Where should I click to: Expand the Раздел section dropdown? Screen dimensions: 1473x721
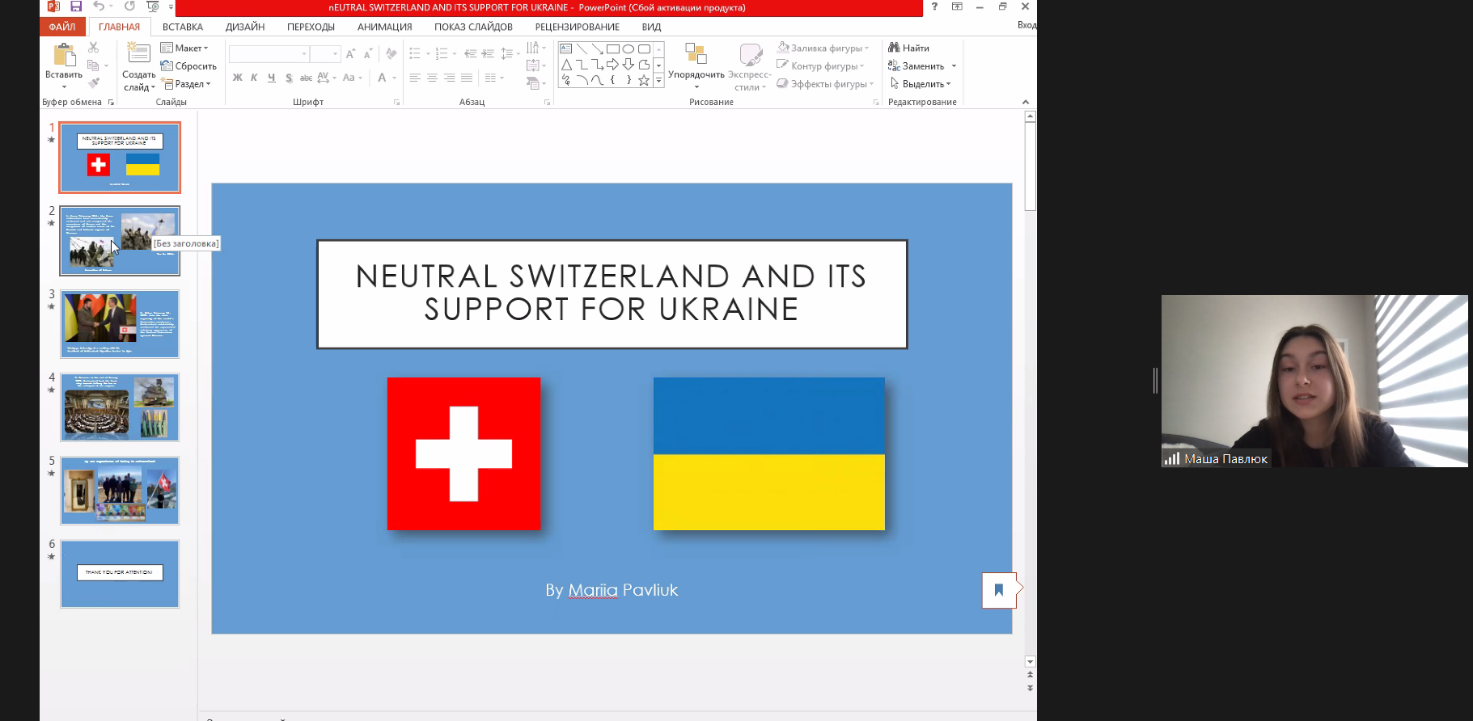point(186,84)
